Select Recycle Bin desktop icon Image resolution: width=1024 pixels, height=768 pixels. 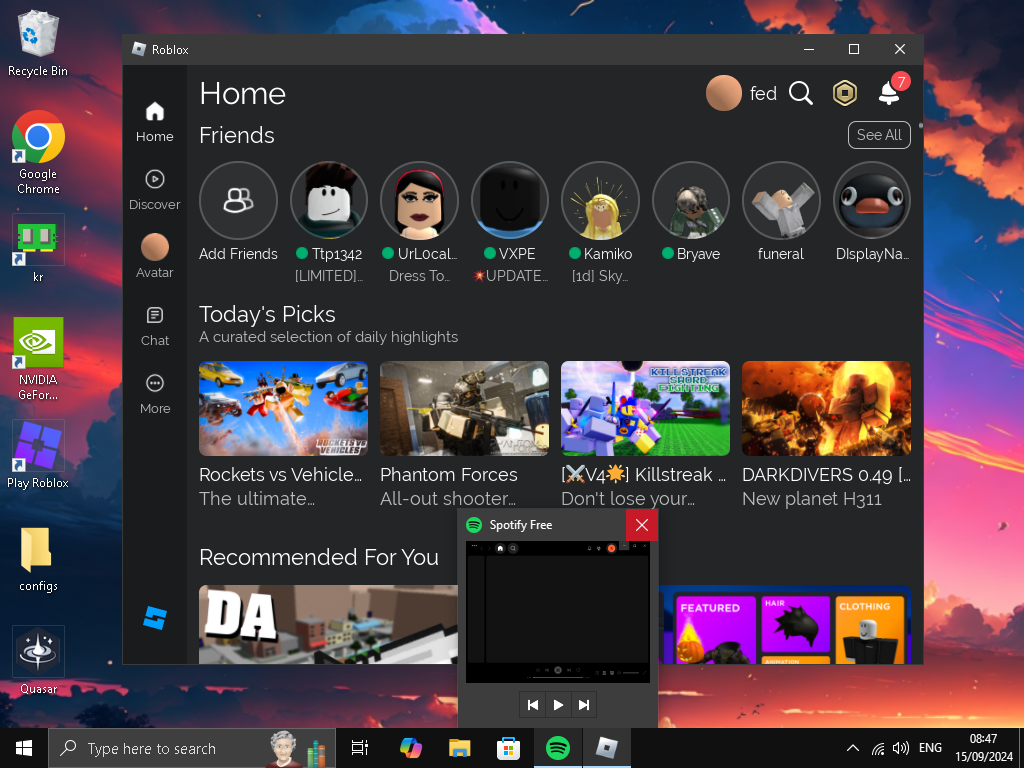[38, 43]
